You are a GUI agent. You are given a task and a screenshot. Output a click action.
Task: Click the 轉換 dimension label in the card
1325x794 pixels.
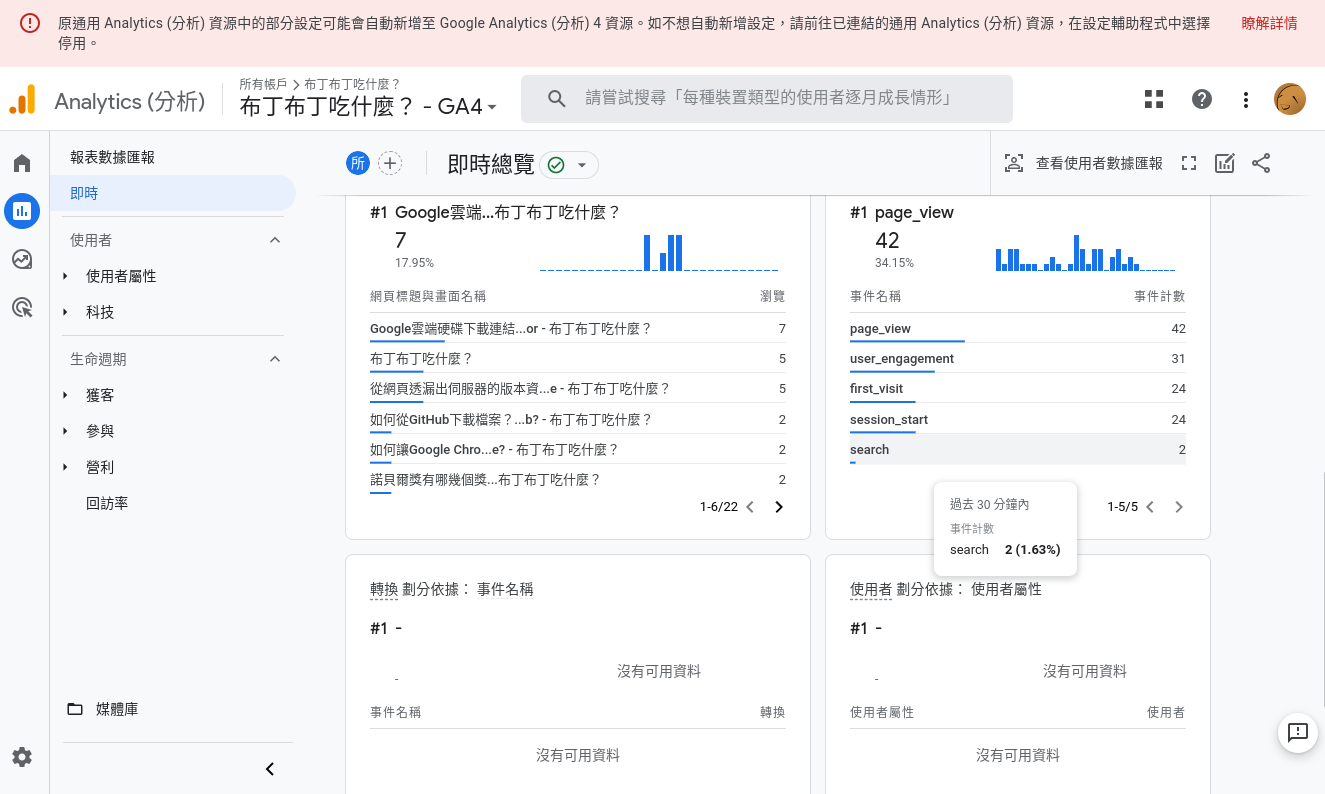pos(384,589)
